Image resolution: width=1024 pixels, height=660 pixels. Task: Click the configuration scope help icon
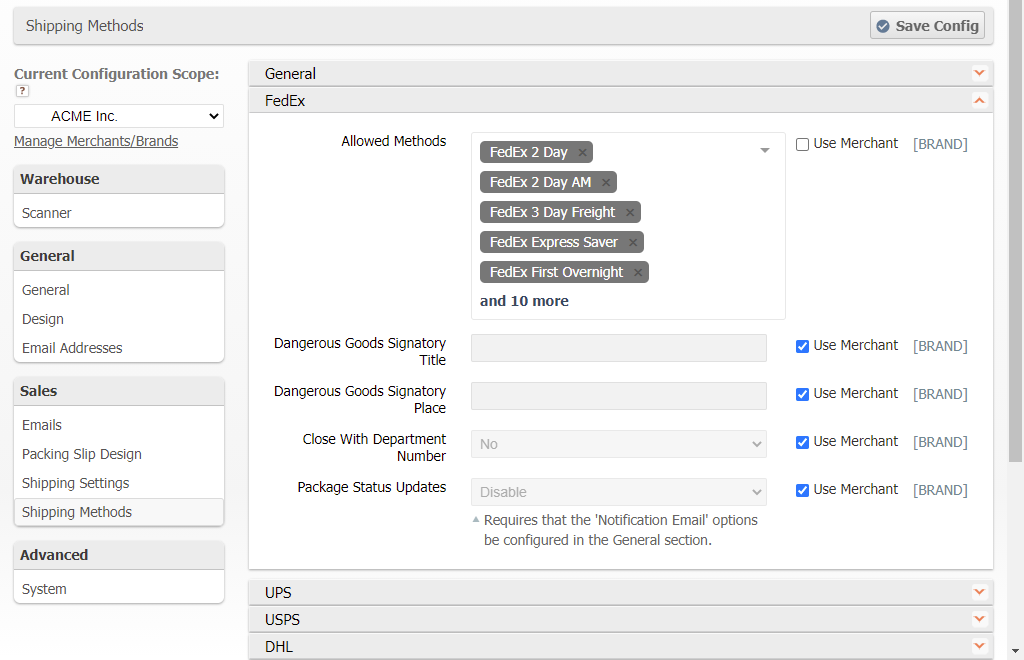point(21,91)
